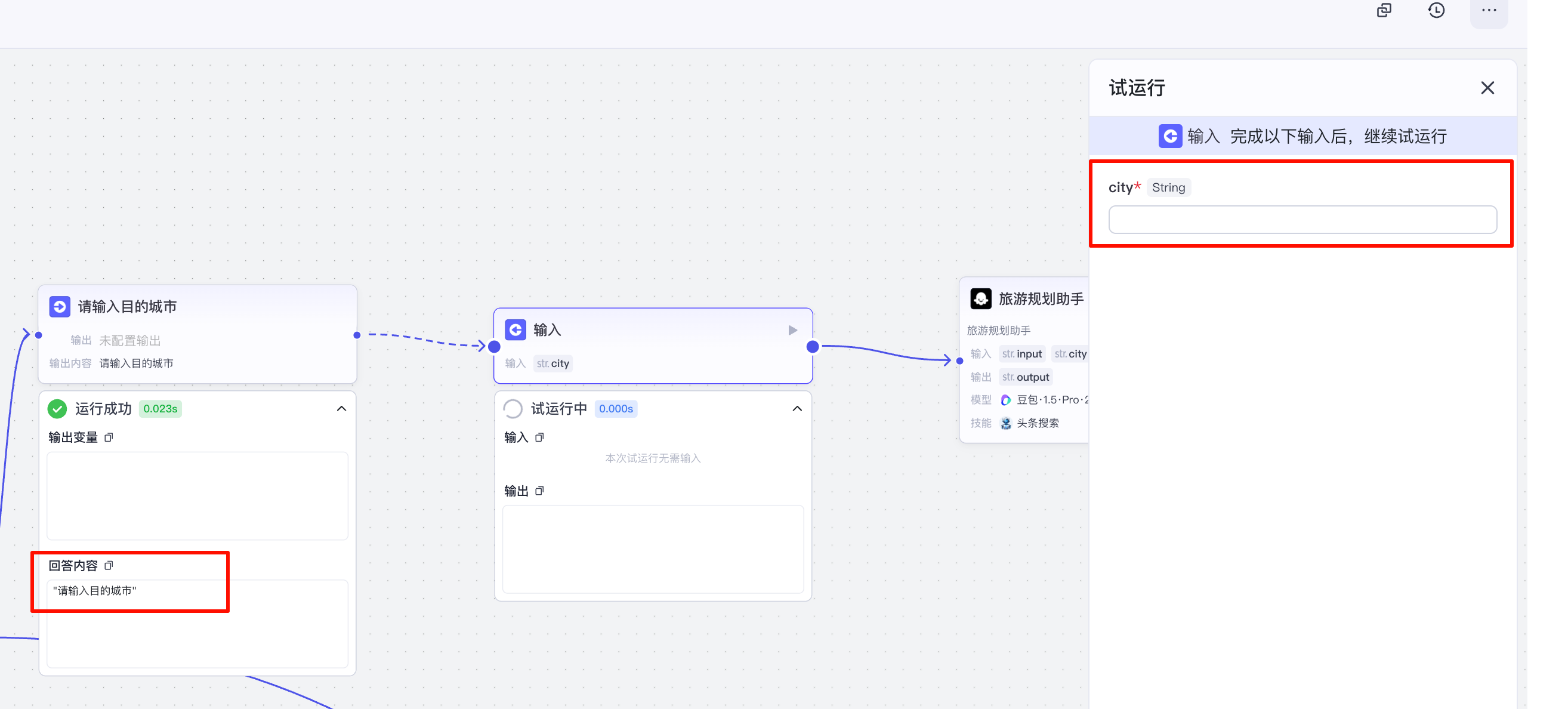Click the copy icon beside 输出 in the run results
The height and width of the screenshot is (709, 1568).
point(539,491)
